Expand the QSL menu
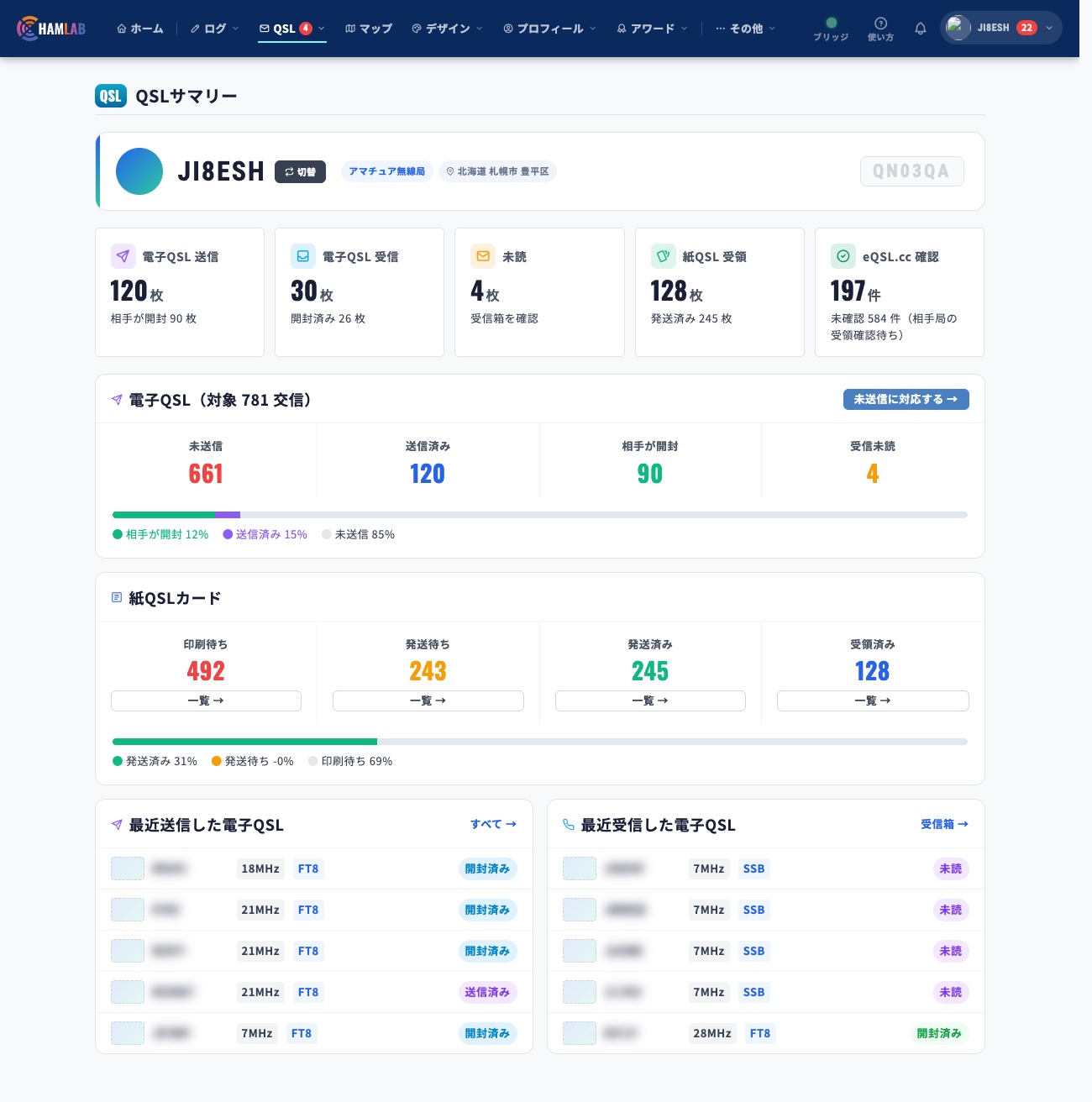The width and height of the screenshot is (1092, 1102). 291,29
